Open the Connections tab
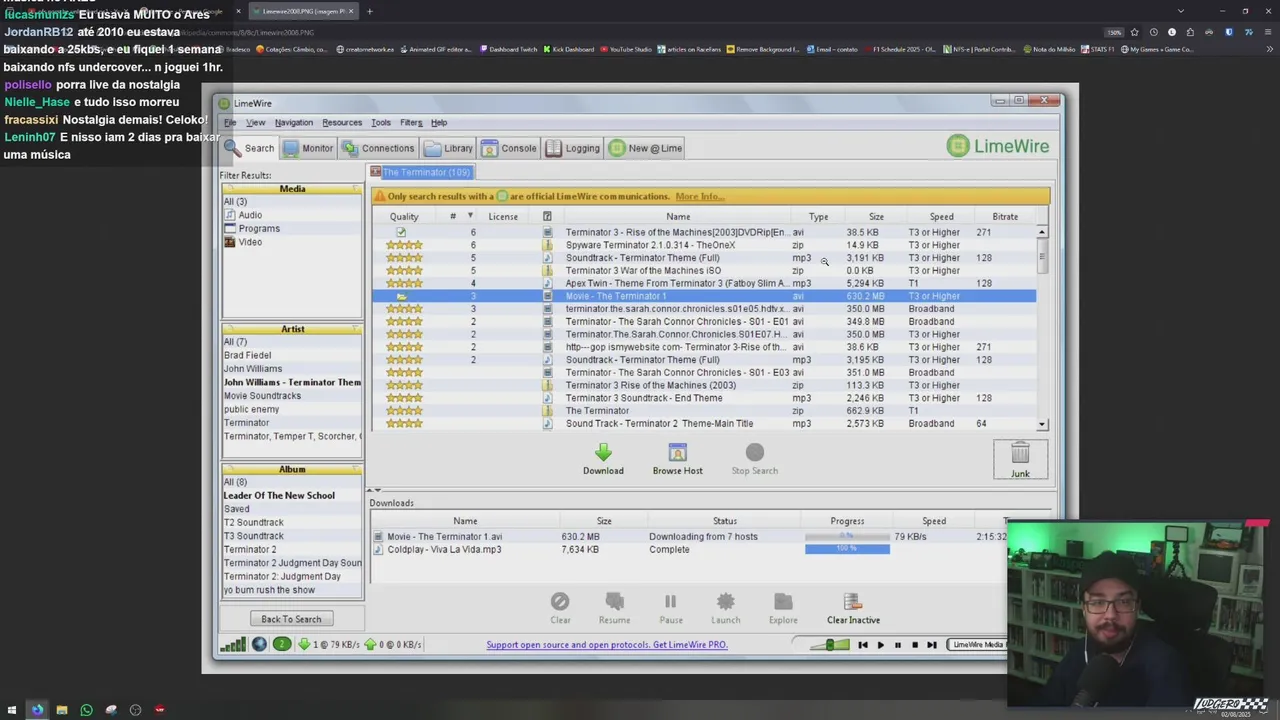 tap(377, 148)
